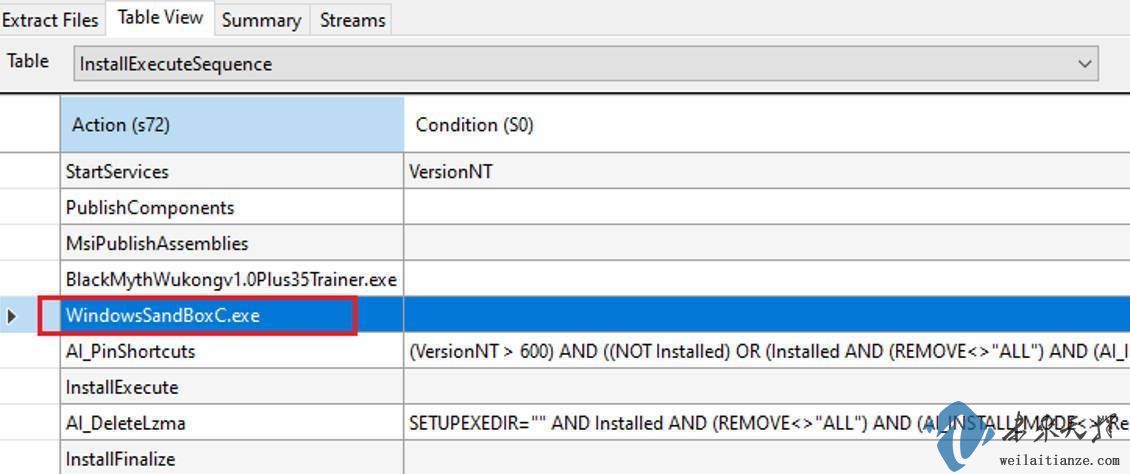Switch to the Streams tab
1130x474 pixels.
pyautogui.click(x=352, y=20)
